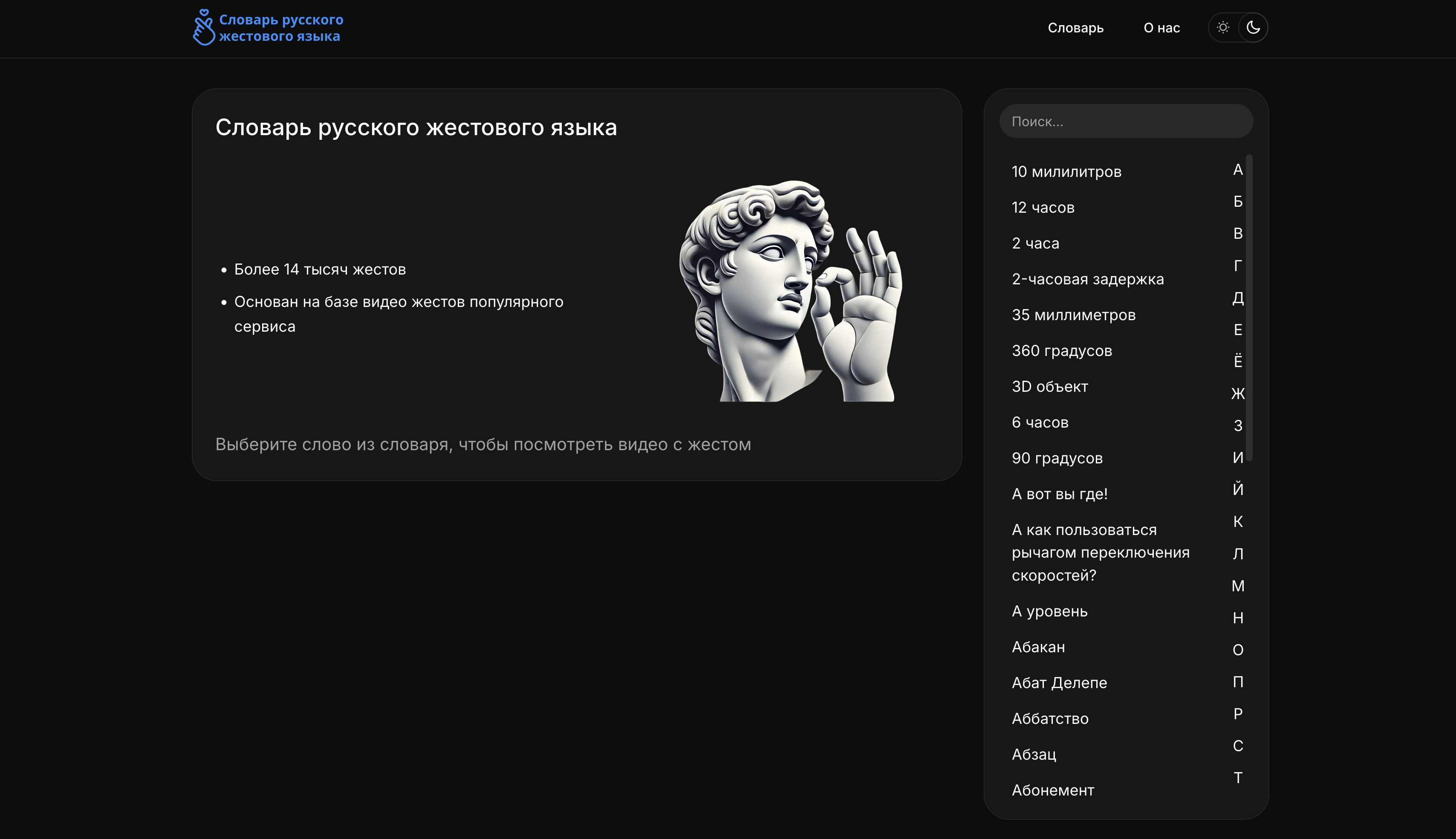Click the word list scrollbar
This screenshot has height=839, width=1456.
[x=1249, y=308]
